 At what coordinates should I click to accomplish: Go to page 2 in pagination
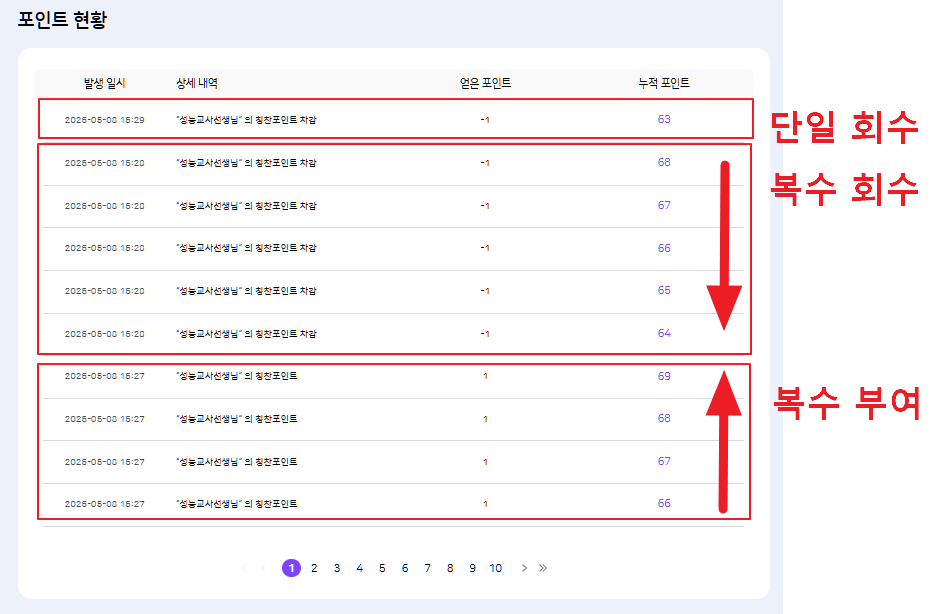click(314, 568)
